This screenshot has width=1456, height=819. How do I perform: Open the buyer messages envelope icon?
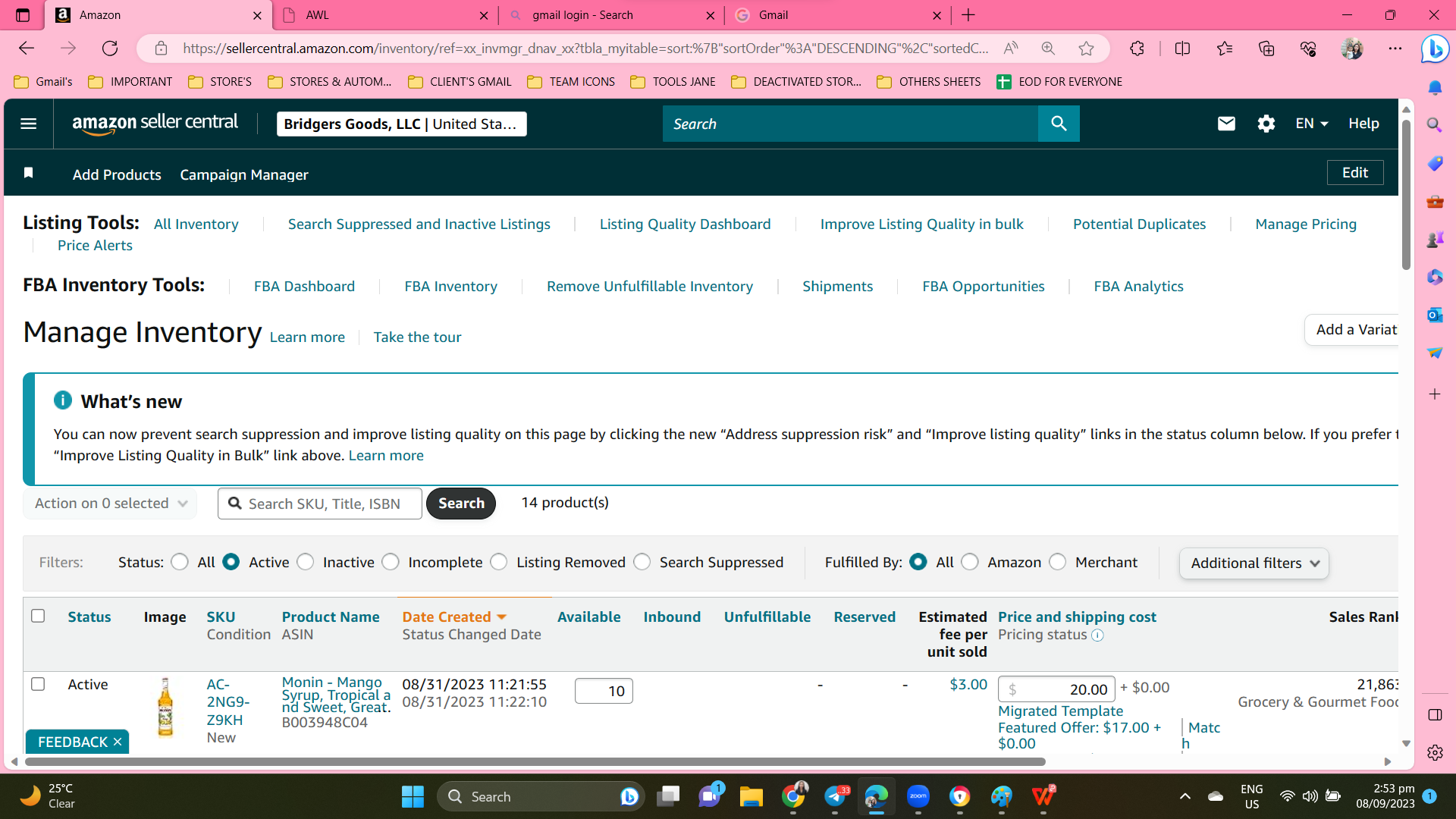(x=1226, y=124)
